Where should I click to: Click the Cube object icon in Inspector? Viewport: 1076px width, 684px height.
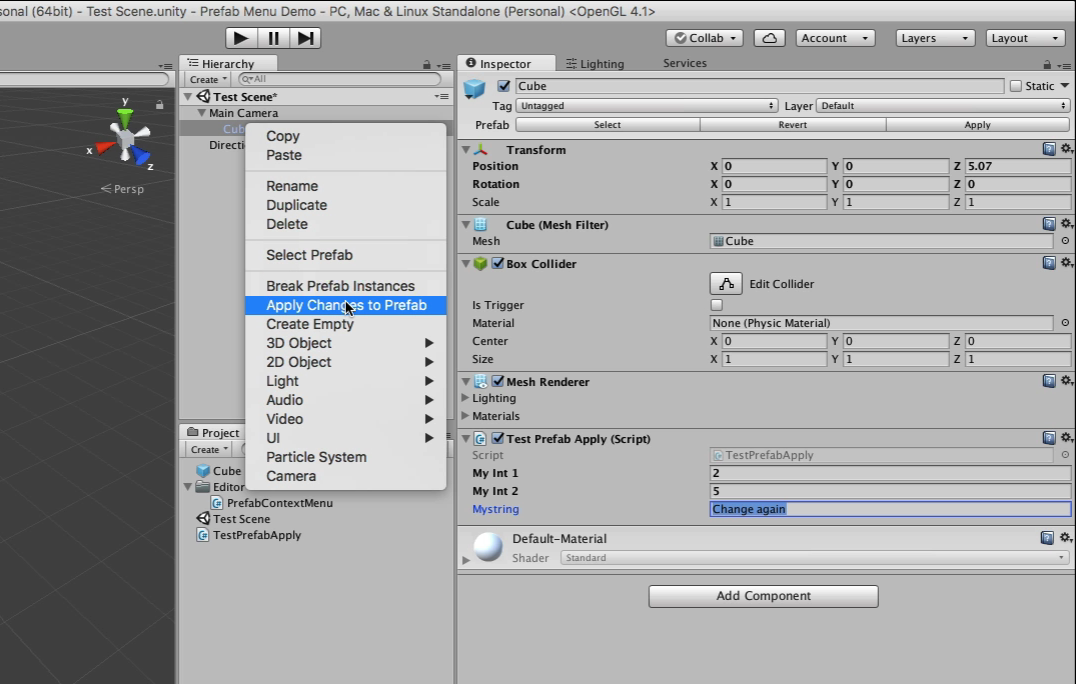(x=474, y=89)
